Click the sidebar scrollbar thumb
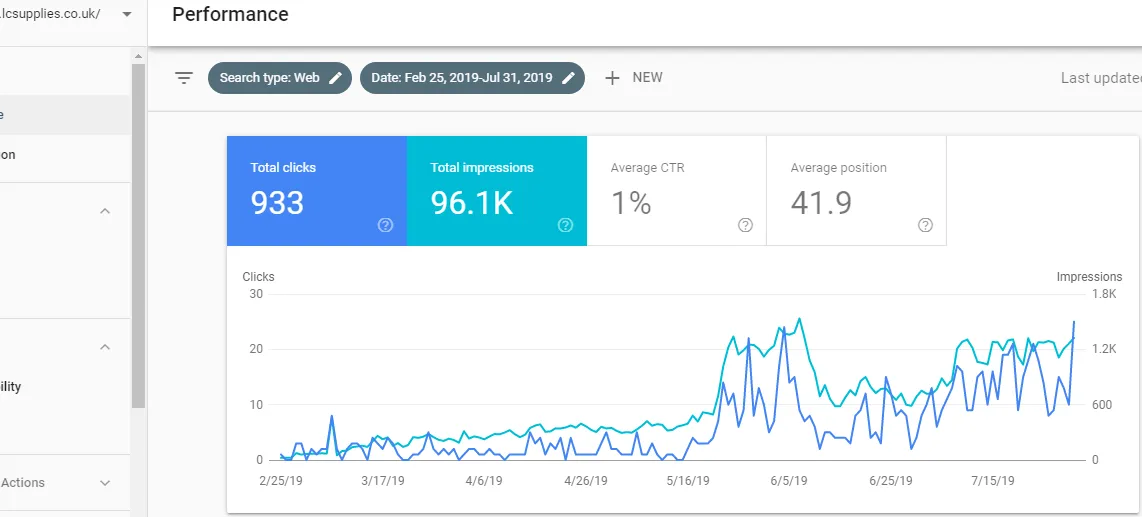 click(x=138, y=236)
